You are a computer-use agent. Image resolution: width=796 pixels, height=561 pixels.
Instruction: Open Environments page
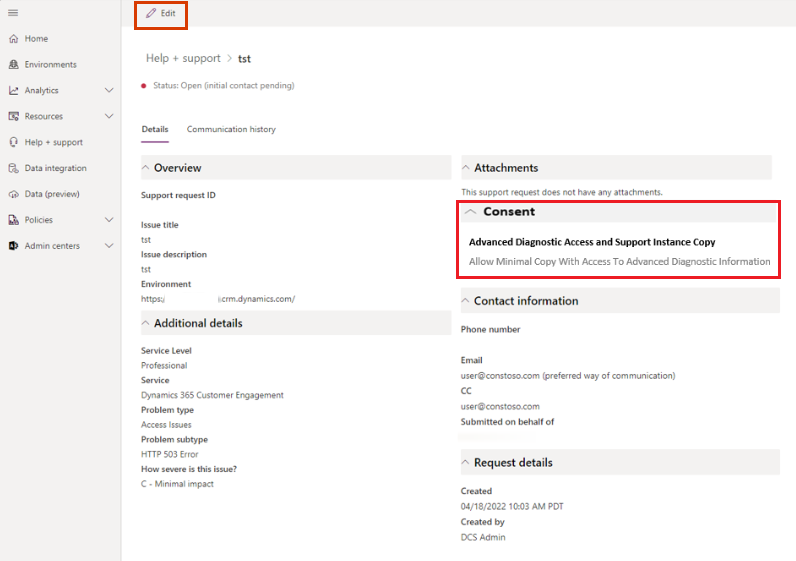point(50,64)
